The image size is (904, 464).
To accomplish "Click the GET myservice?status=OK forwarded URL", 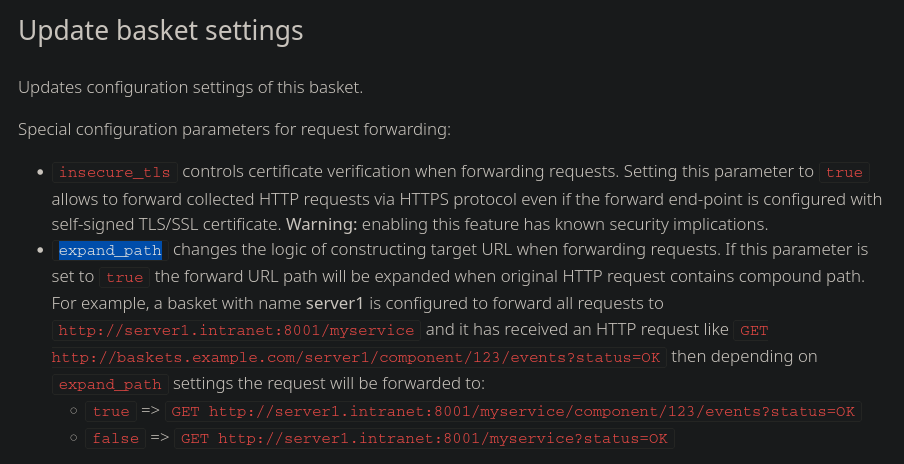I will point(424,438).
